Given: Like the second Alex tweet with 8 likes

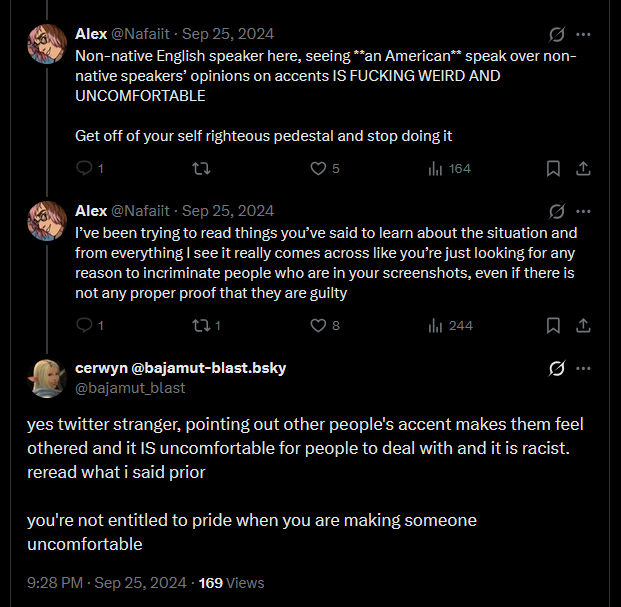Looking at the screenshot, I should pos(319,325).
